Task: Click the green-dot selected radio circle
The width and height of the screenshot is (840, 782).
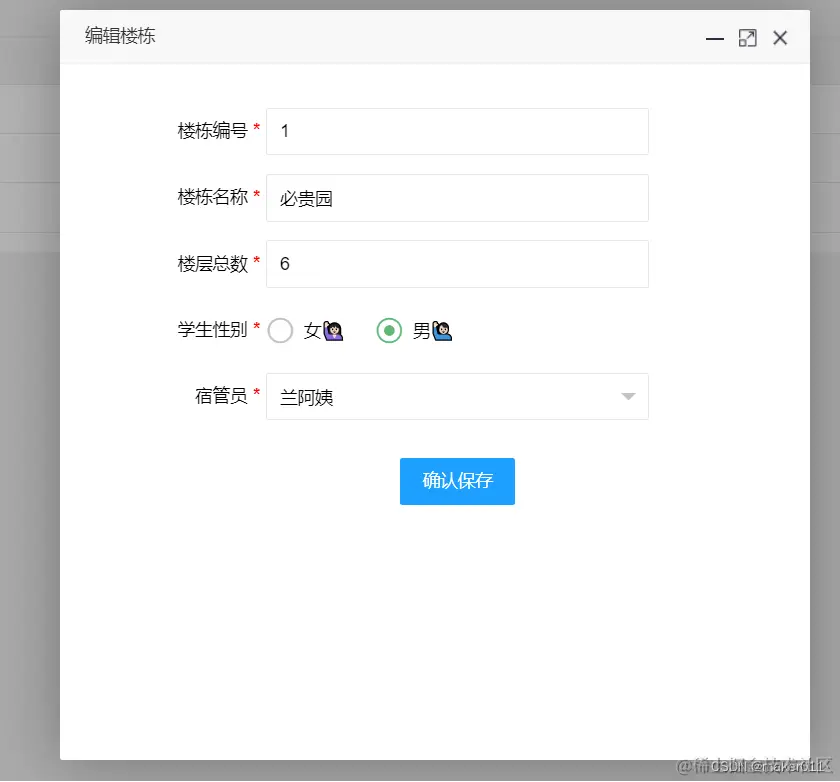Action: tap(389, 330)
